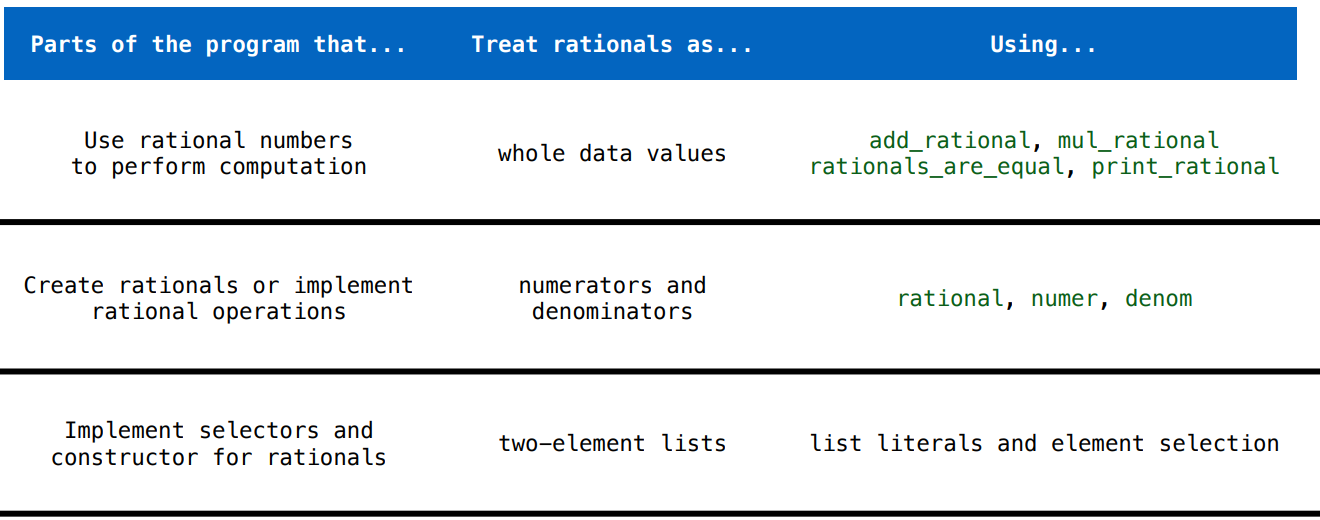Click the black divider above "two-element lists" row
This screenshot has width=1320, height=520.
[660, 371]
